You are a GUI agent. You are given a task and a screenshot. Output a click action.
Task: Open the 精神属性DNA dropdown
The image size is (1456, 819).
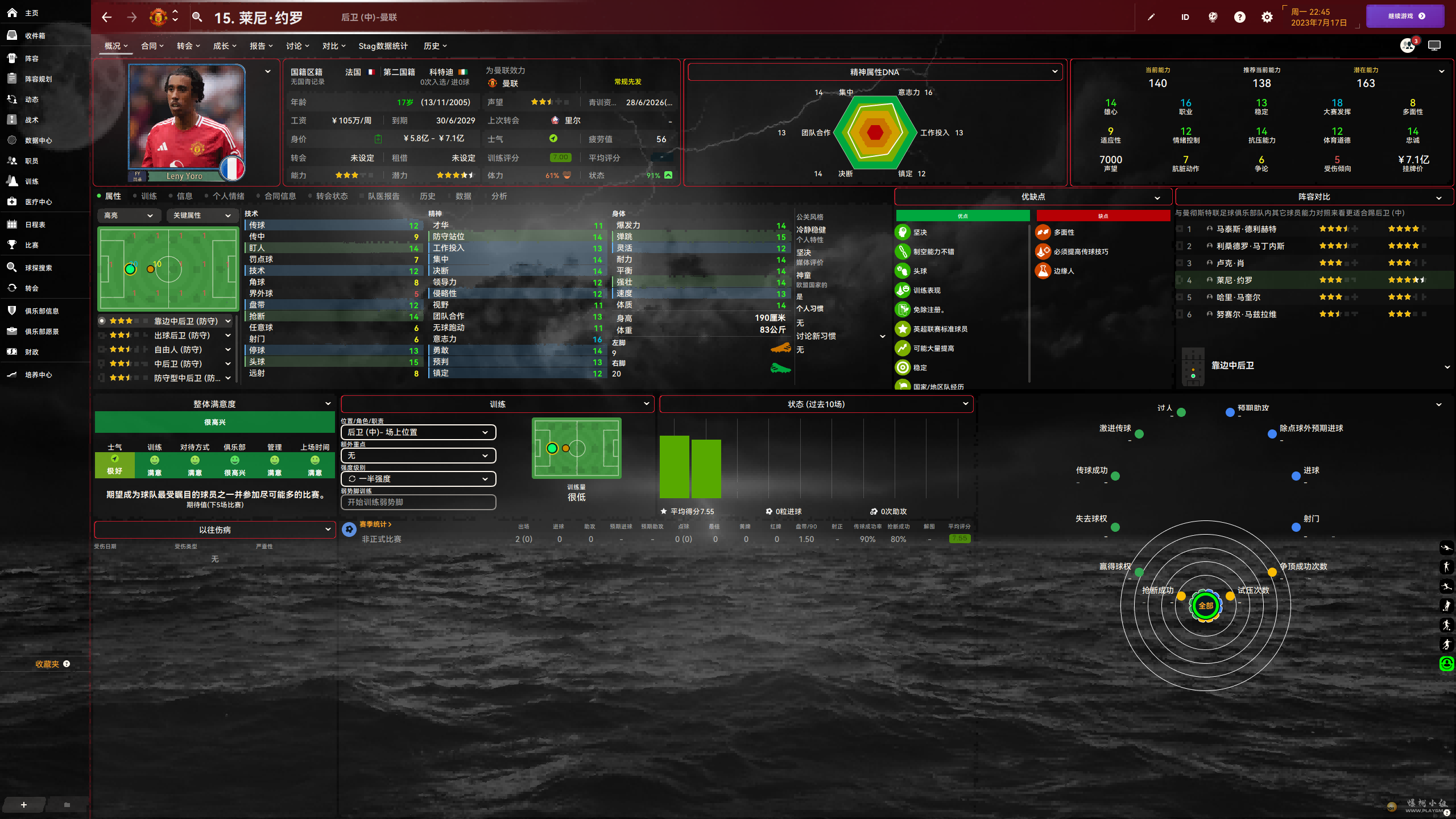coord(875,72)
